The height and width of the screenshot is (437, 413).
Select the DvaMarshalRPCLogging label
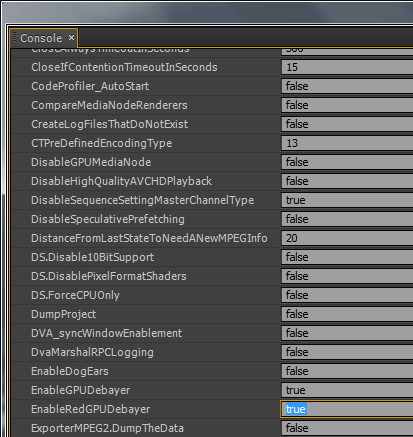click(92, 352)
